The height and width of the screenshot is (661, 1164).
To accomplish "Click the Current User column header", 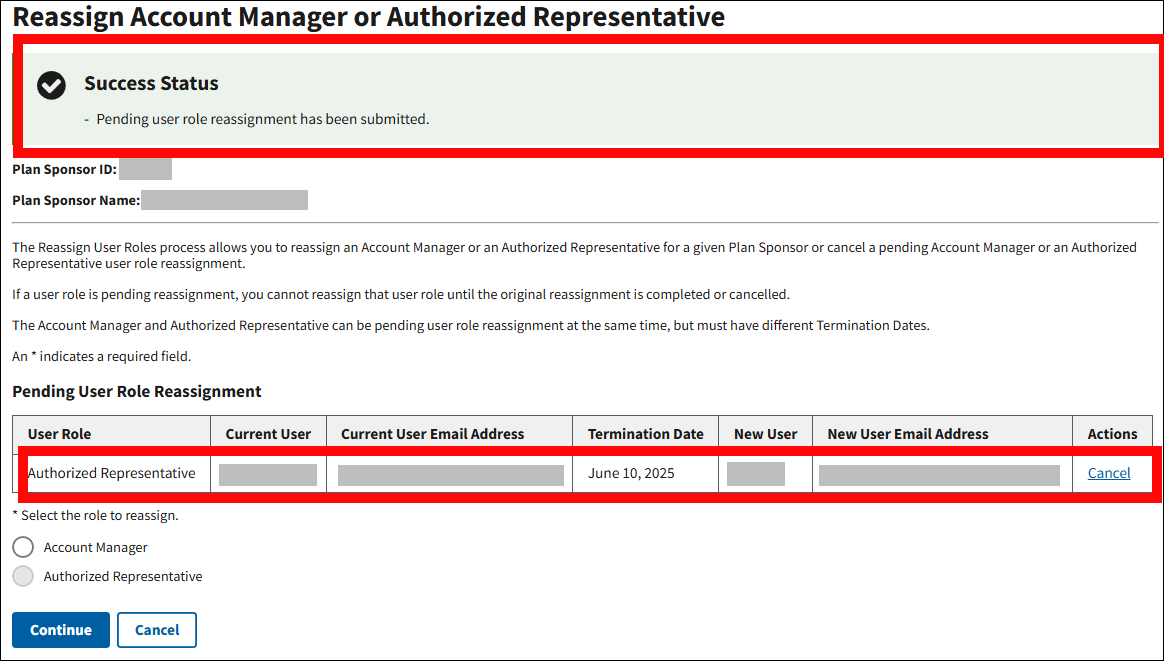I will click(x=268, y=434).
